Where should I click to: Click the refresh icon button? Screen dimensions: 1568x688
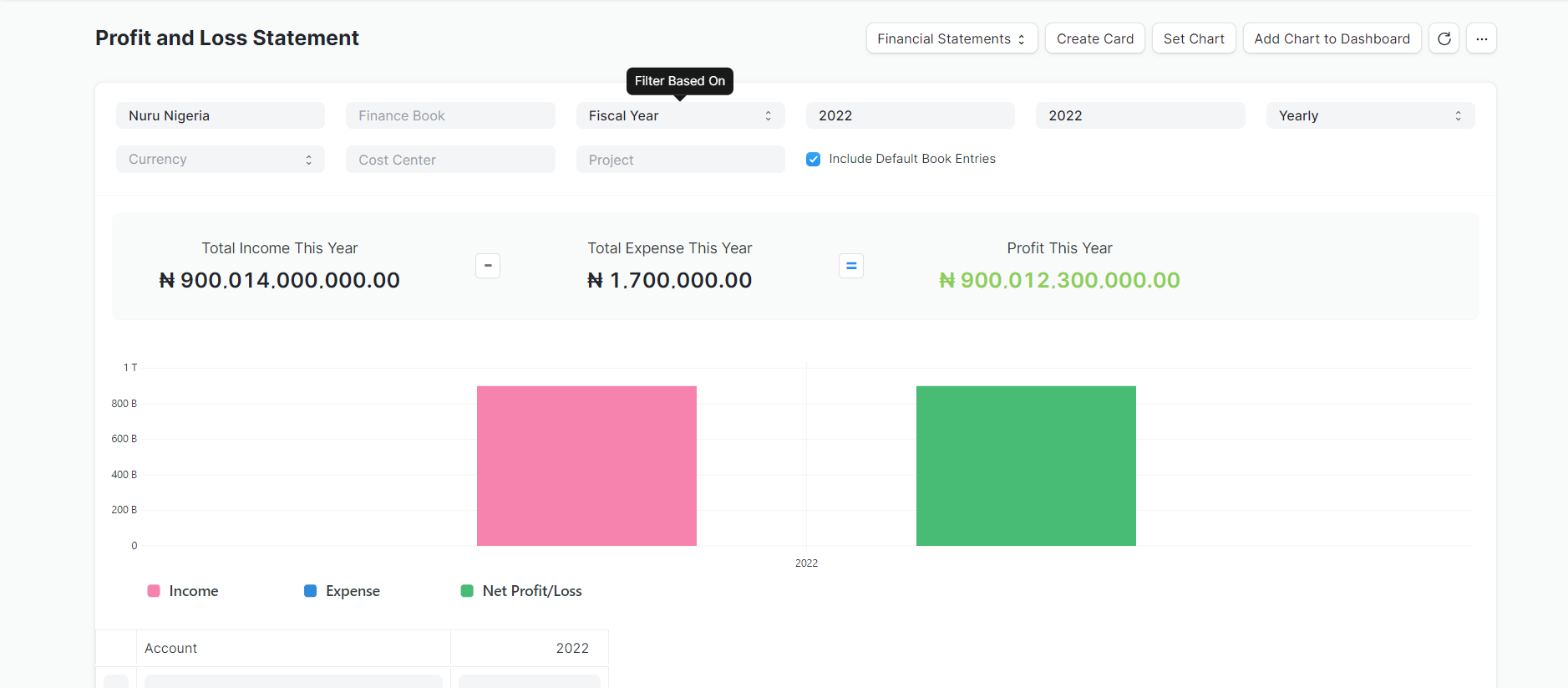coord(1444,38)
